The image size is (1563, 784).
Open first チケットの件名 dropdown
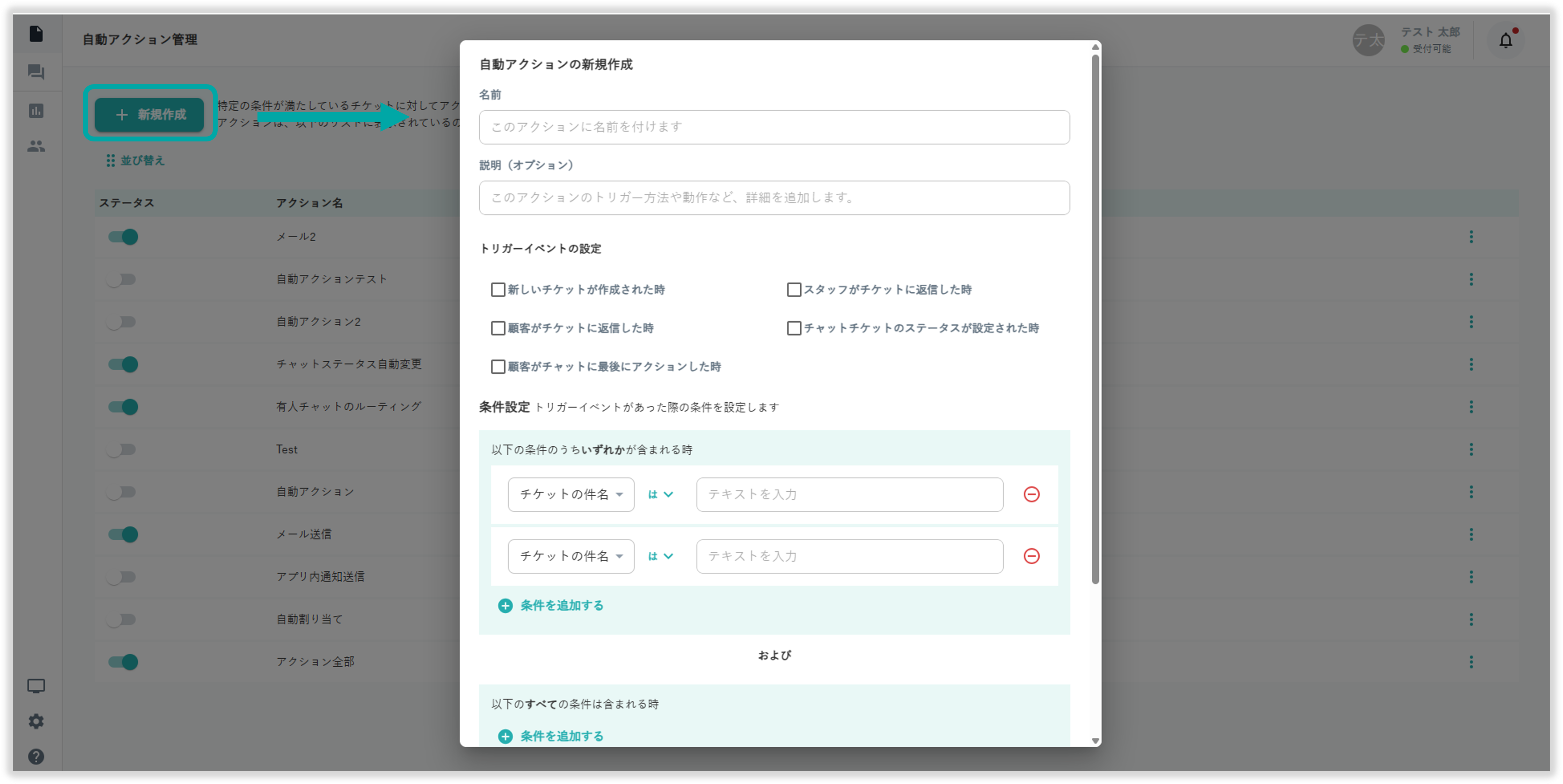pyautogui.click(x=570, y=494)
